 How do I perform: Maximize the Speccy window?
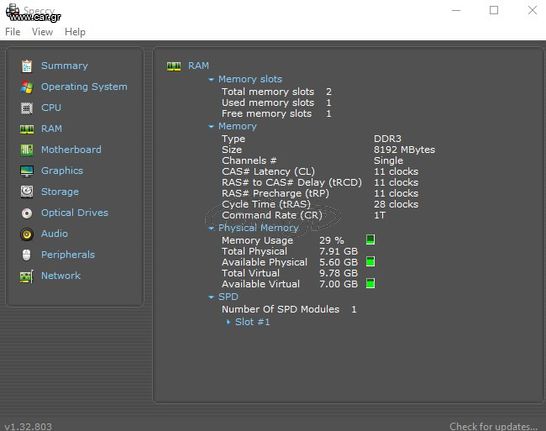pyautogui.click(x=493, y=10)
